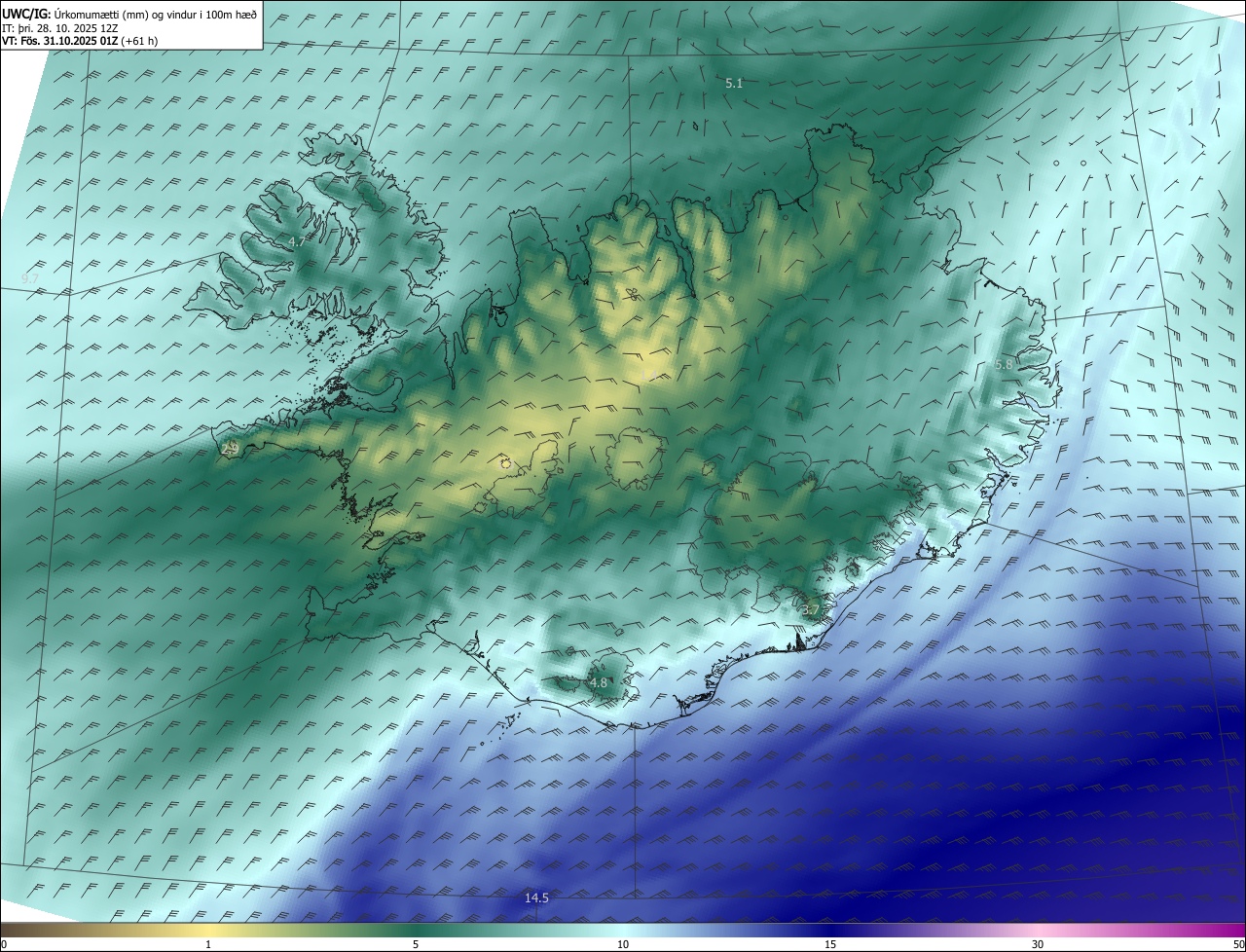
Task: Click the colorbar tick label 1
Action: 208,944
